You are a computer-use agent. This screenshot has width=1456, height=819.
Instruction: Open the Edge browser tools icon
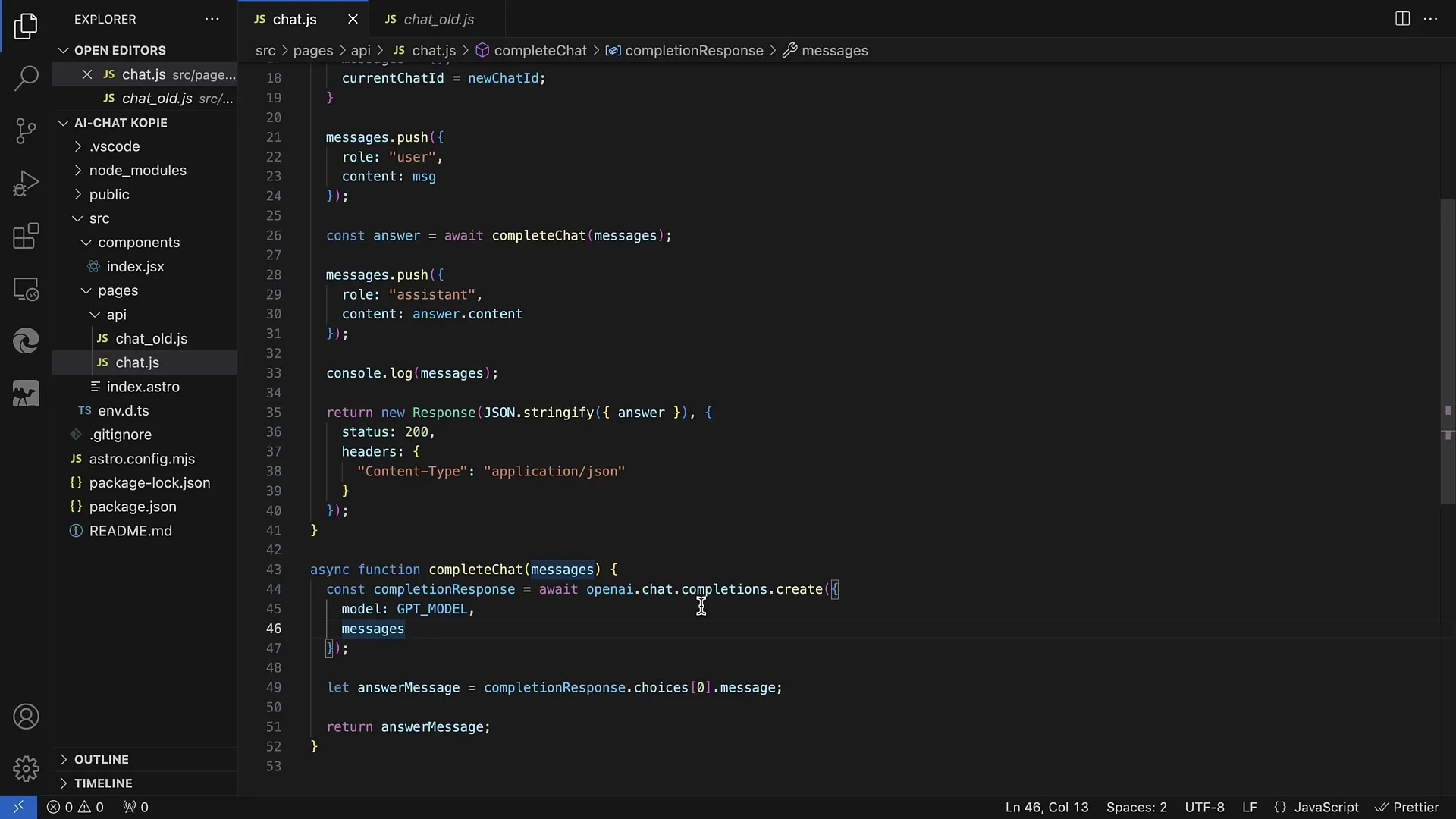coord(26,341)
